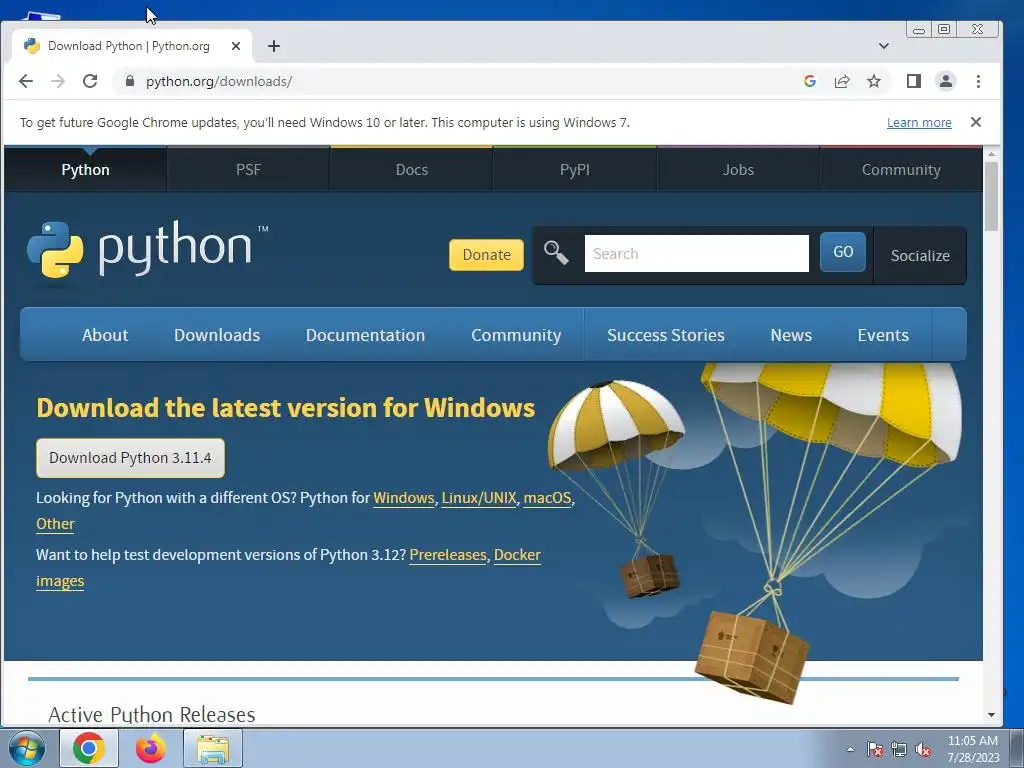This screenshot has width=1024, height=768.
Task: Open the Prereleases link
Action: click(x=448, y=554)
